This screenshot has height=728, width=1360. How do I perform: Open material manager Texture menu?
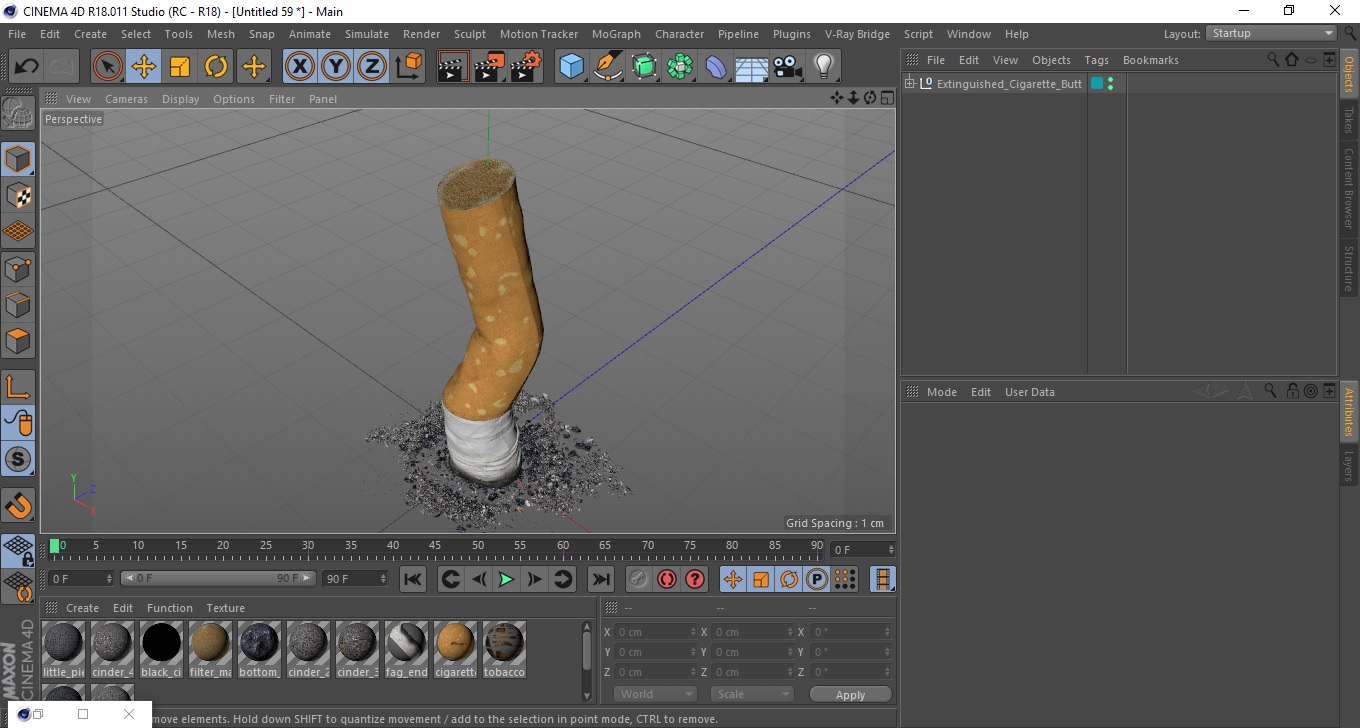coord(225,608)
